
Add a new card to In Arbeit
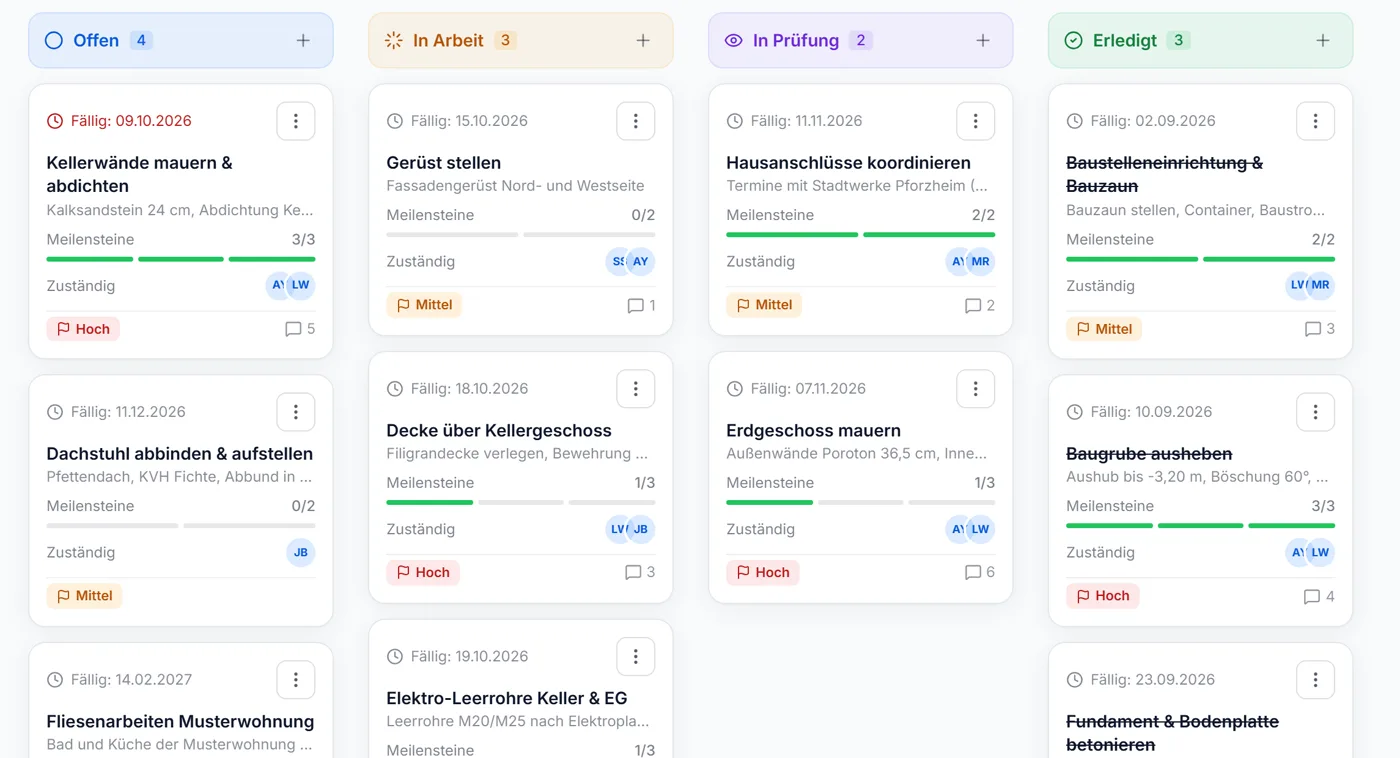click(x=643, y=41)
